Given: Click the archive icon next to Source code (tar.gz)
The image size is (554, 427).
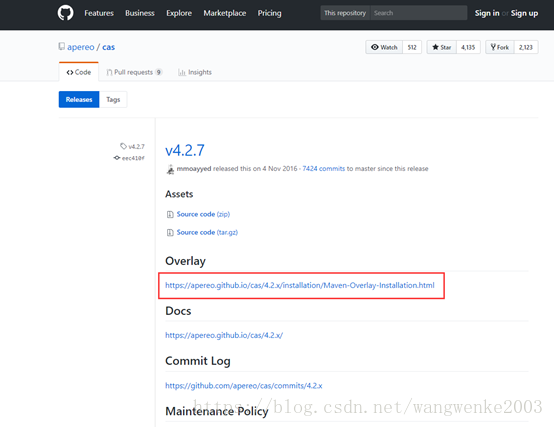Looking at the screenshot, I should tap(170, 232).
